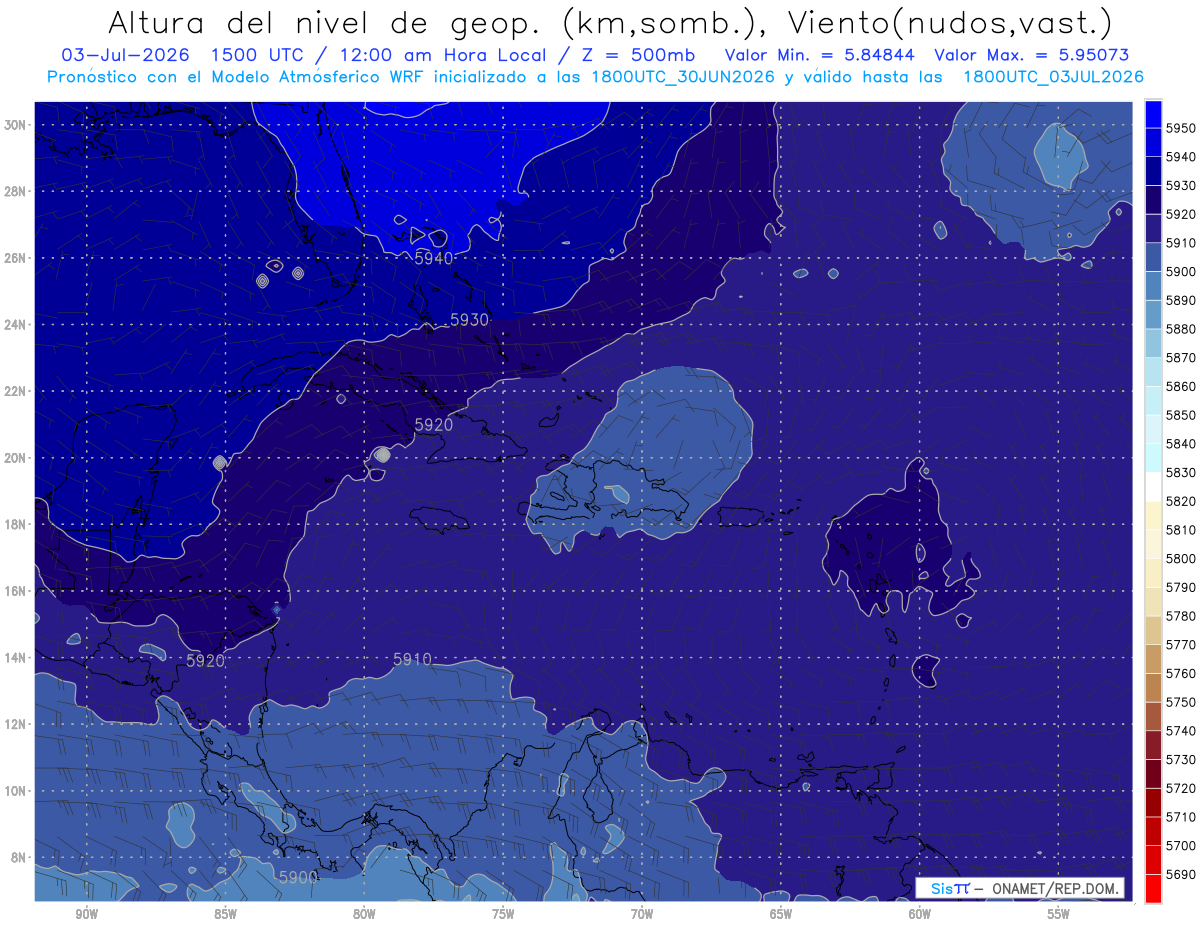Click legend swatch between 5900 and 5910
Viewport: 1200px width, 927px height.
(x=1153, y=257)
